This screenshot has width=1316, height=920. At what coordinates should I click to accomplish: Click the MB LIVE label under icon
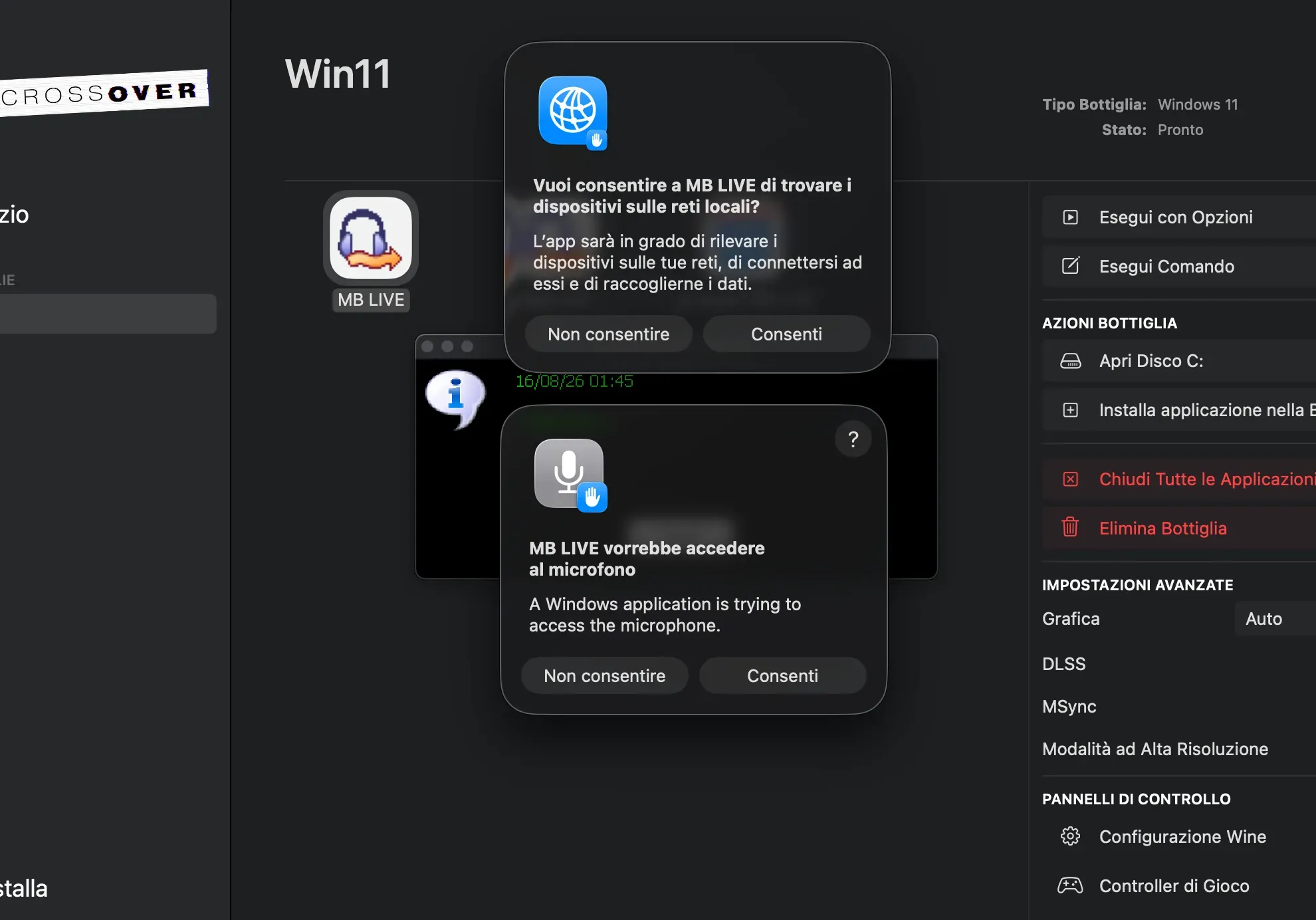click(371, 300)
